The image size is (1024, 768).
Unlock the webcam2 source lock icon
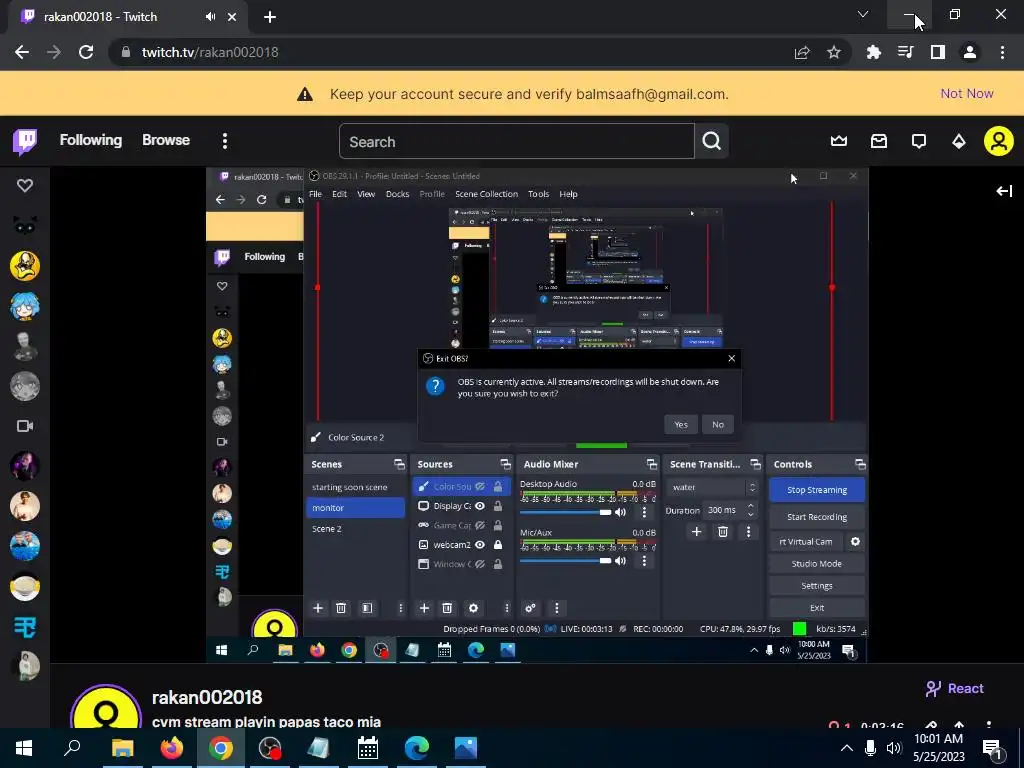coord(498,545)
